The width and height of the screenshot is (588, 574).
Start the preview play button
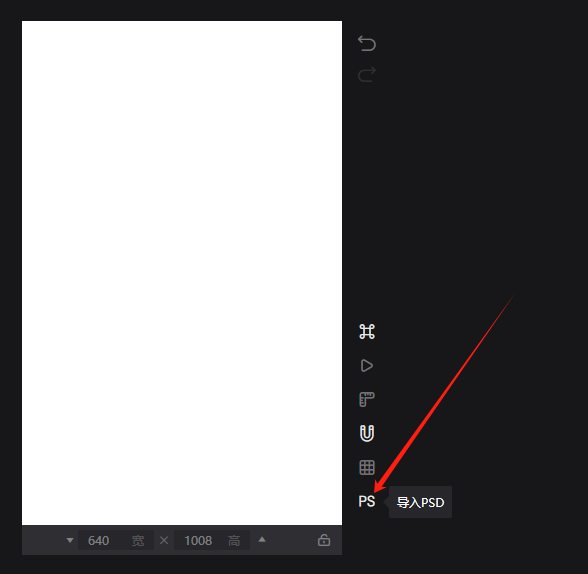[x=367, y=366]
